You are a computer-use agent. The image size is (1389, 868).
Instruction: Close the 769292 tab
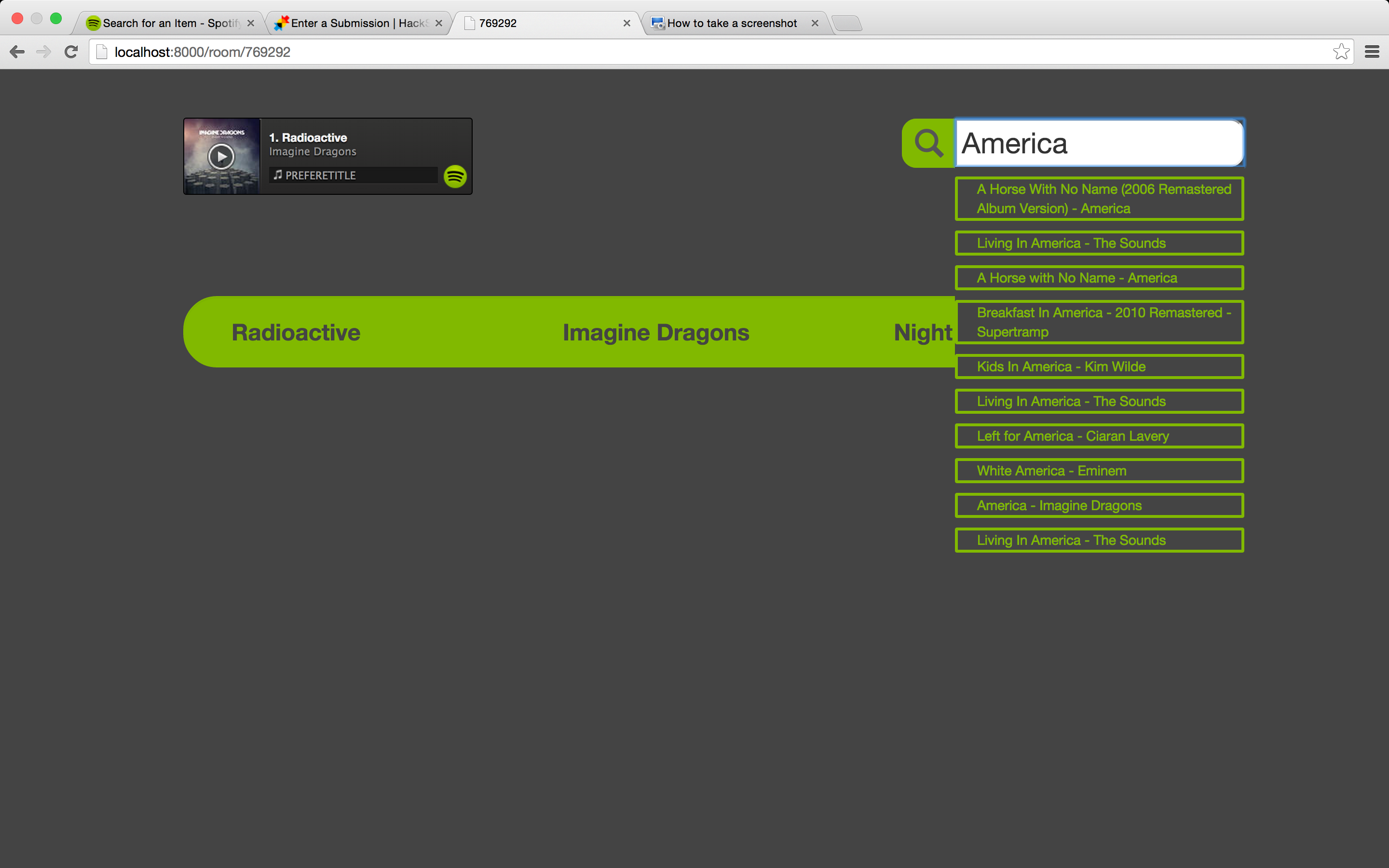[627, 24]
